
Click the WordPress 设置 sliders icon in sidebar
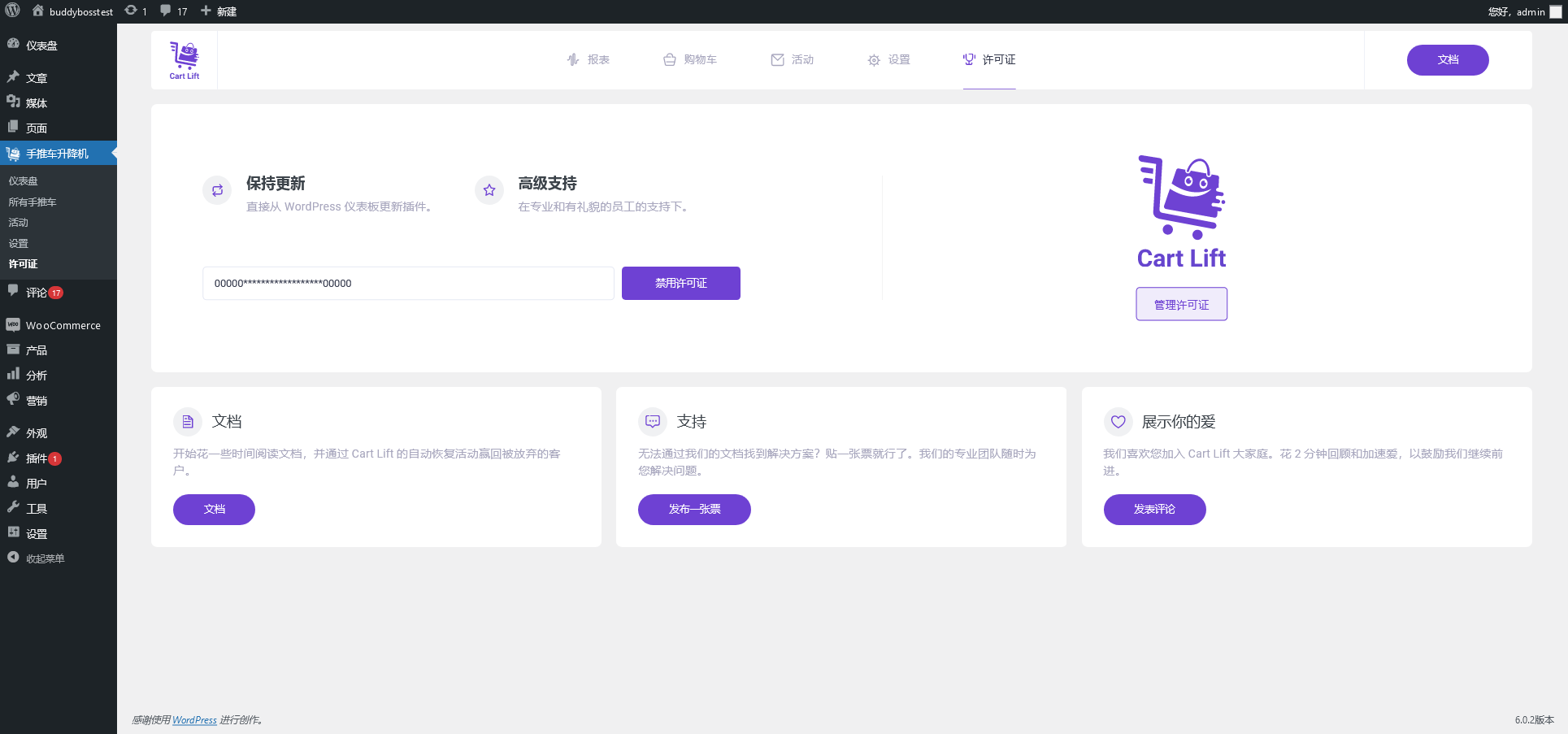[13, 532]
